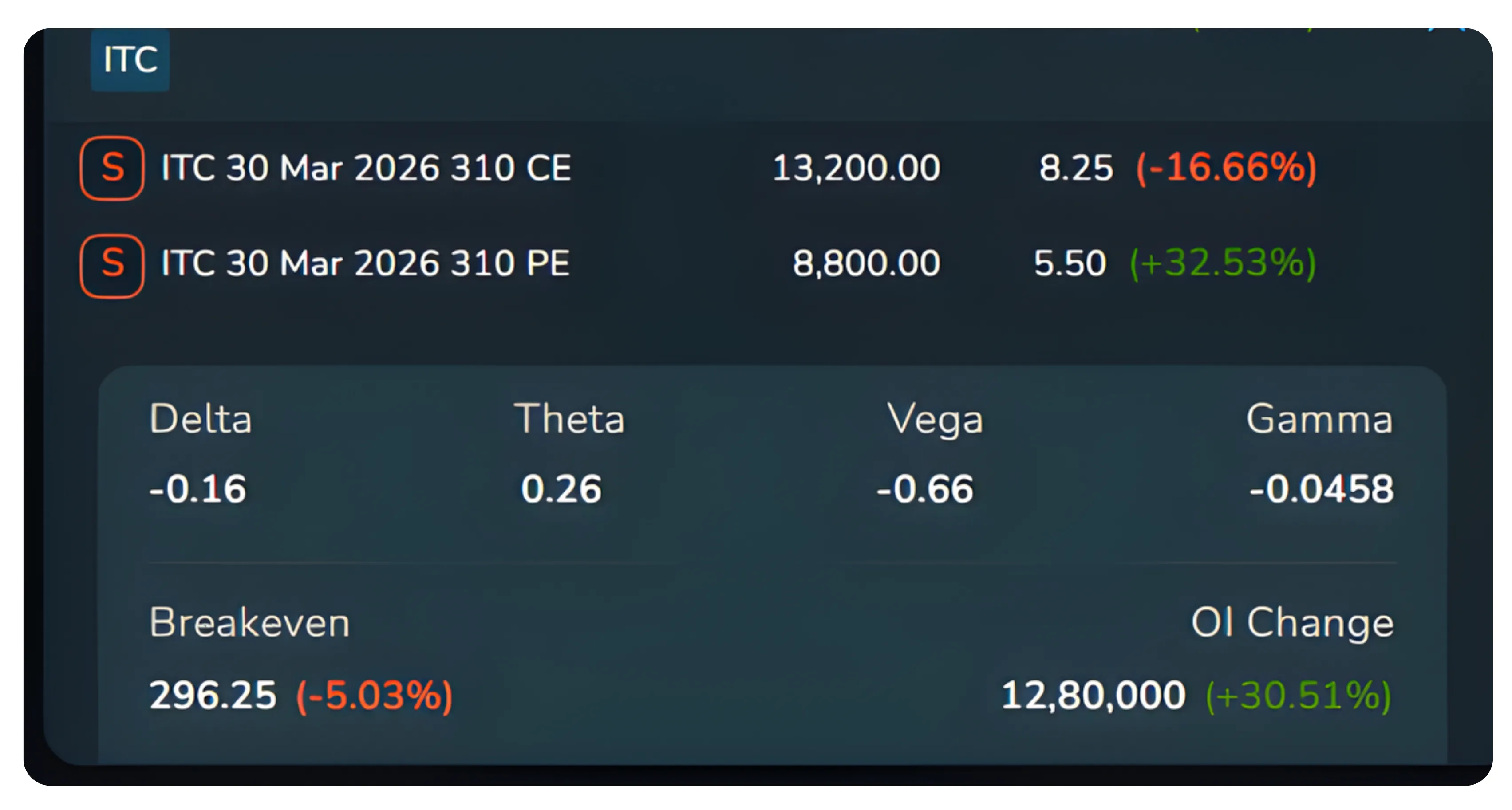Expand the Breakeven details section
This screenshot has height=810, width=1512.
[x=249, y=623]
